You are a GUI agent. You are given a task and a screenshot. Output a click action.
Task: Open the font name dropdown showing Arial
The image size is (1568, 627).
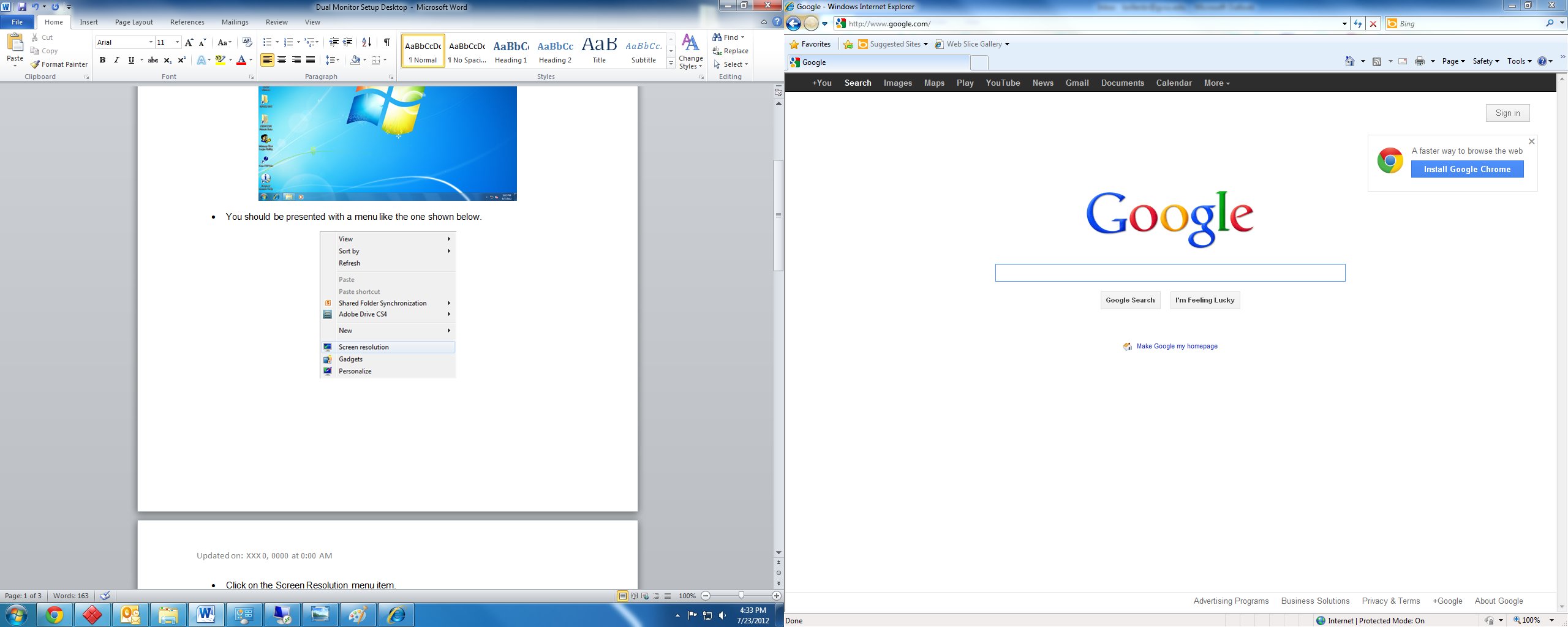tap(151, 42)
